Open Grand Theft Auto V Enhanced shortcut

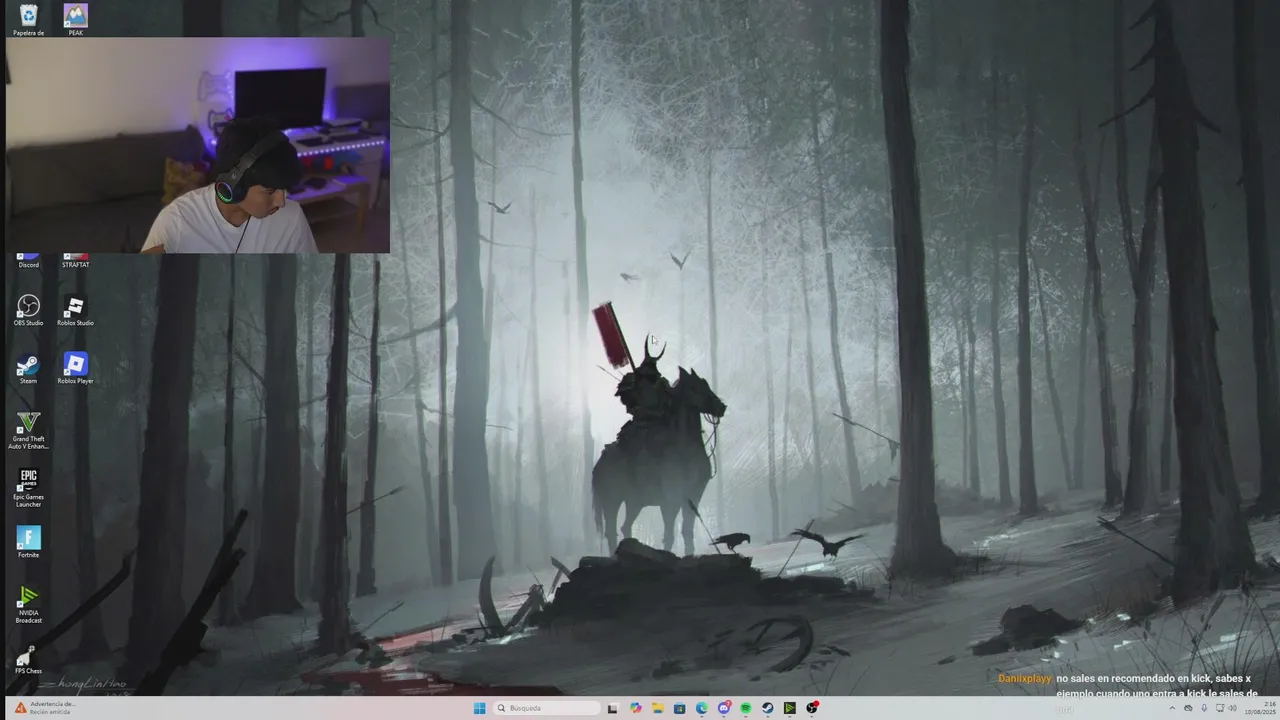click(x=29, y=430)
